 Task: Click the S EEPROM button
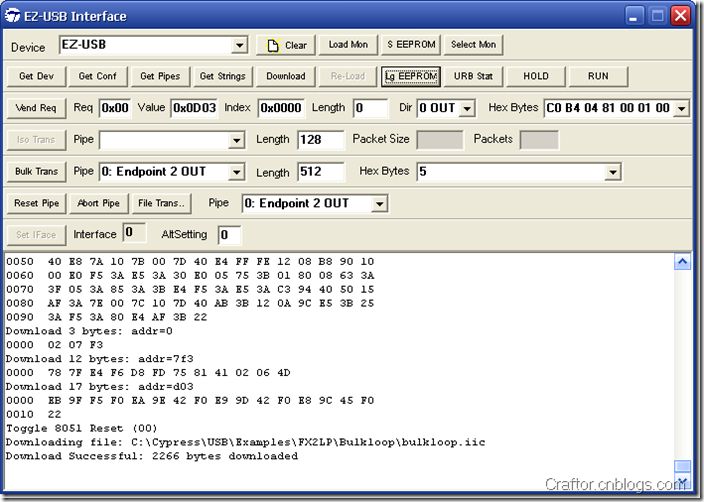(x=411, y=45)
